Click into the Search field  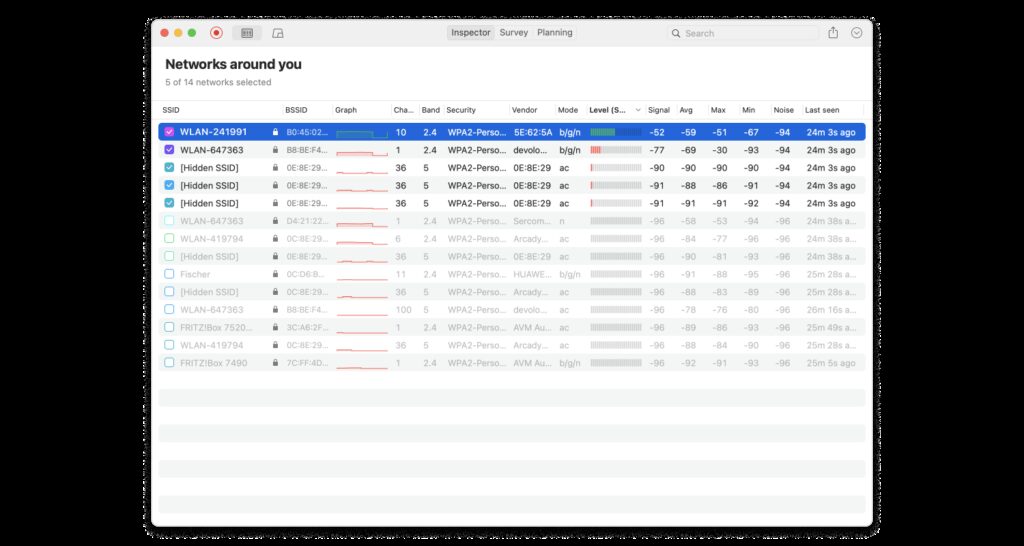(750, 33)
